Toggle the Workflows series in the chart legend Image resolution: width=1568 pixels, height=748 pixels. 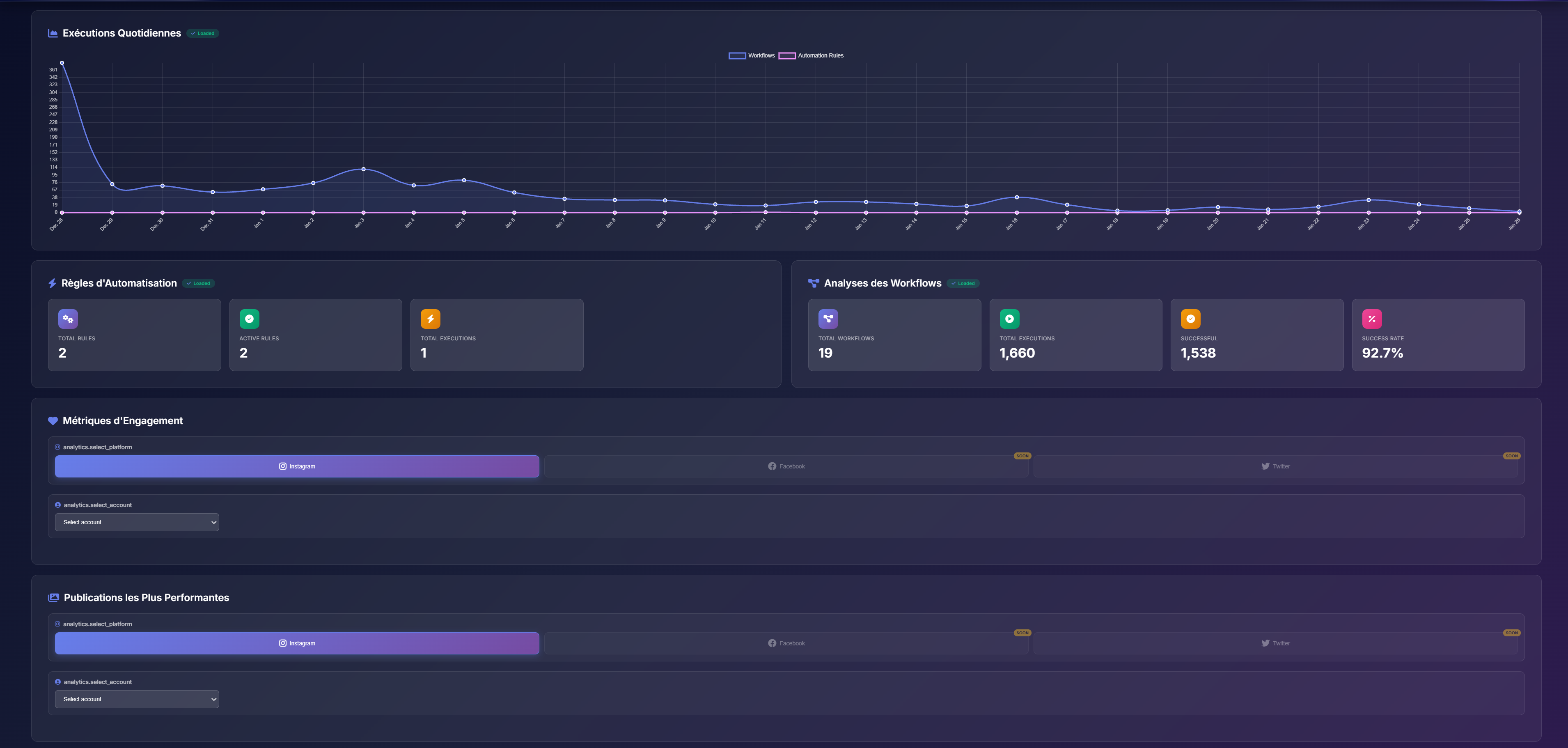tap(752, 55)
